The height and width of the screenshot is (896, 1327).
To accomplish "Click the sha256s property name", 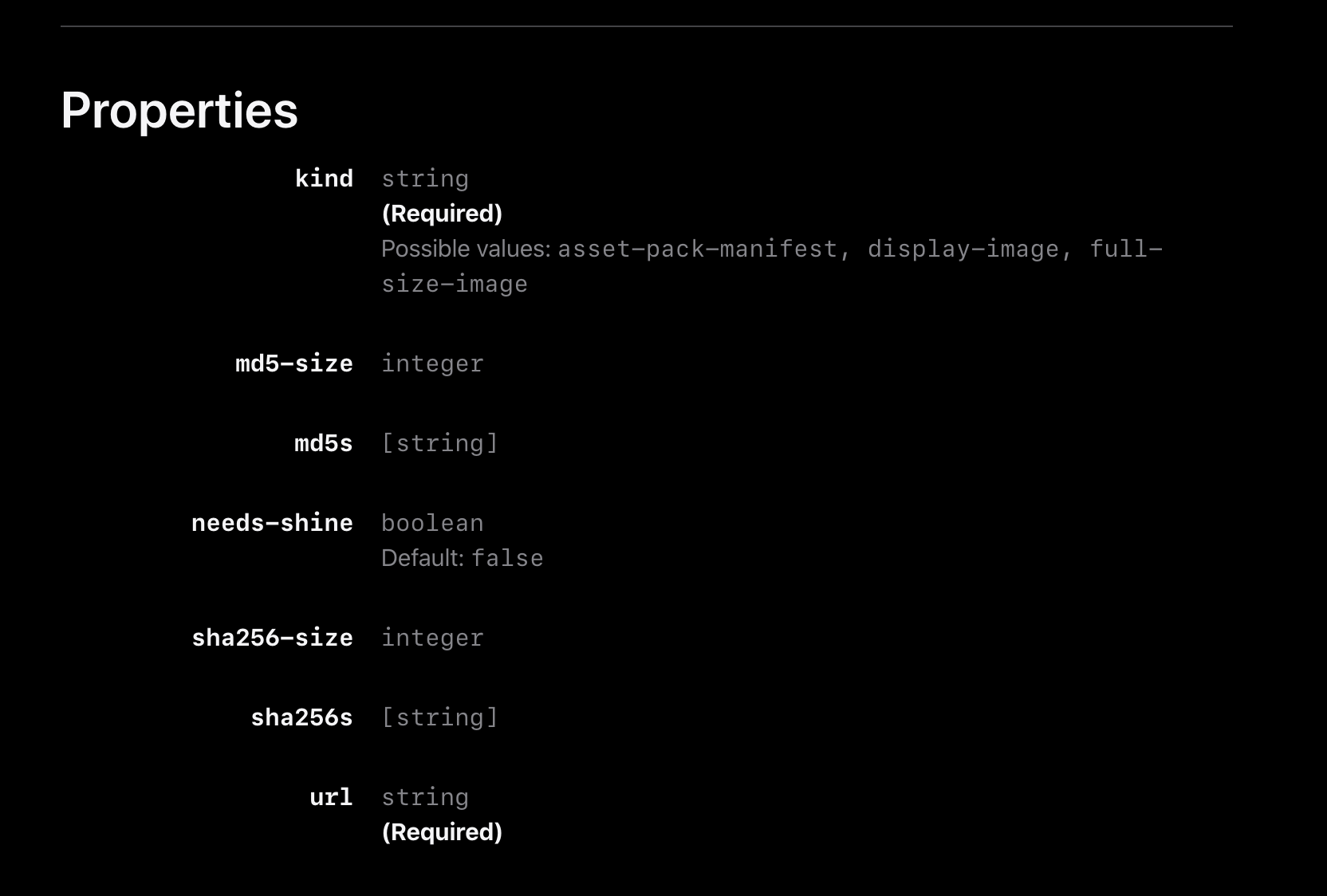I will click(x=301, y=717).
